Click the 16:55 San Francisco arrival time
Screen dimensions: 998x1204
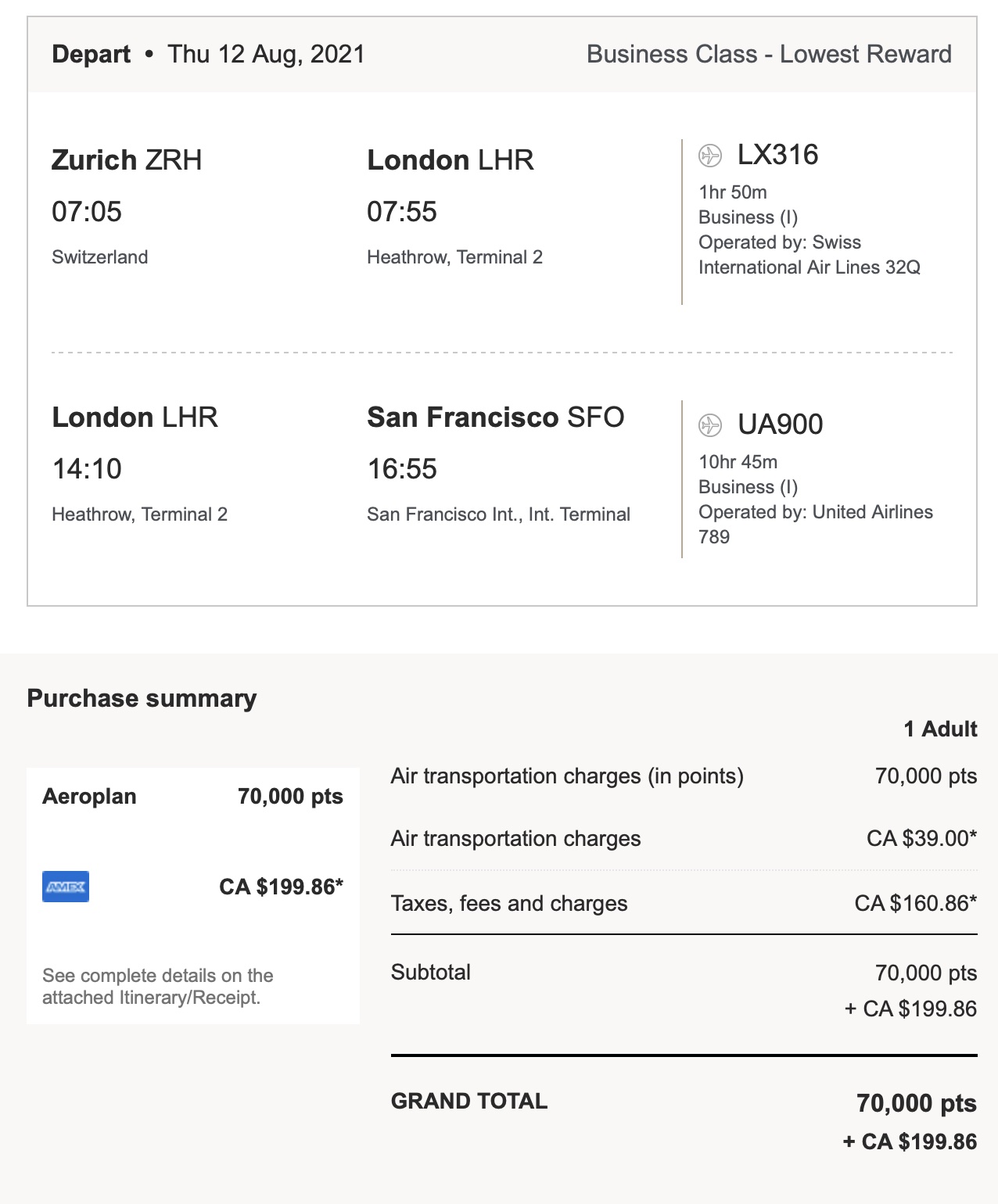pos(402,469)
